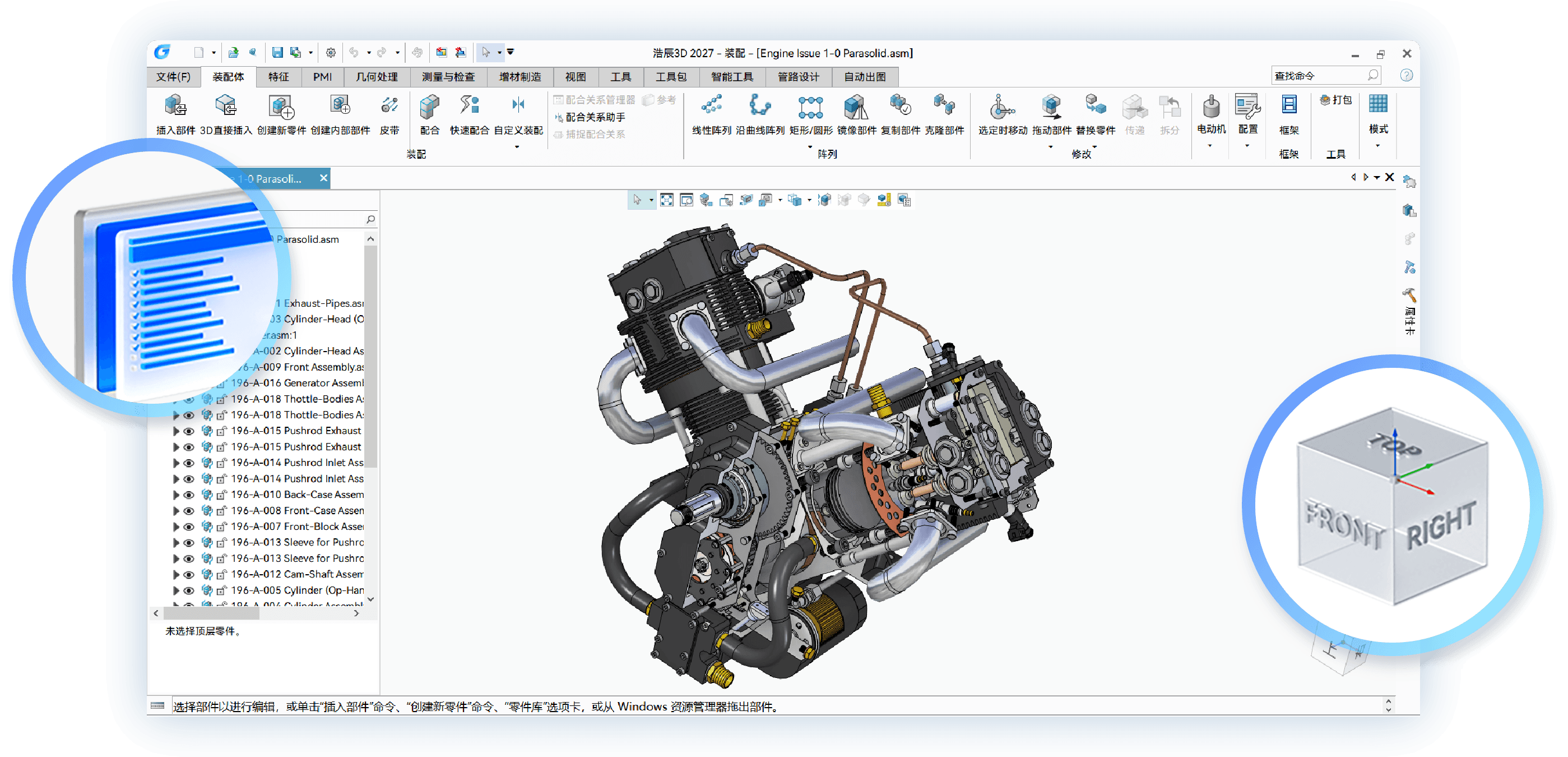Click the 镜像部件 mirror component icon
This screenshot has width=1568, height=757.
coord(856,107)
